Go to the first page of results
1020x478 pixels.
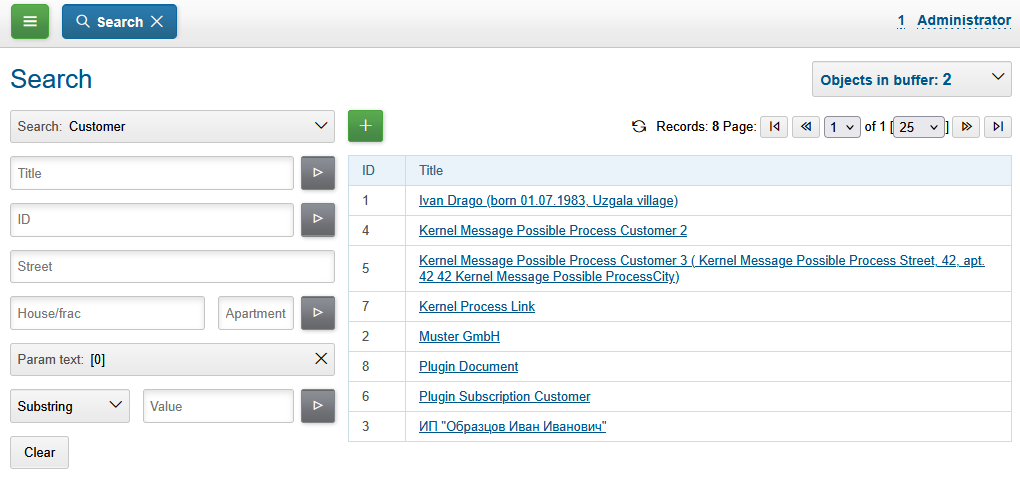774,127
